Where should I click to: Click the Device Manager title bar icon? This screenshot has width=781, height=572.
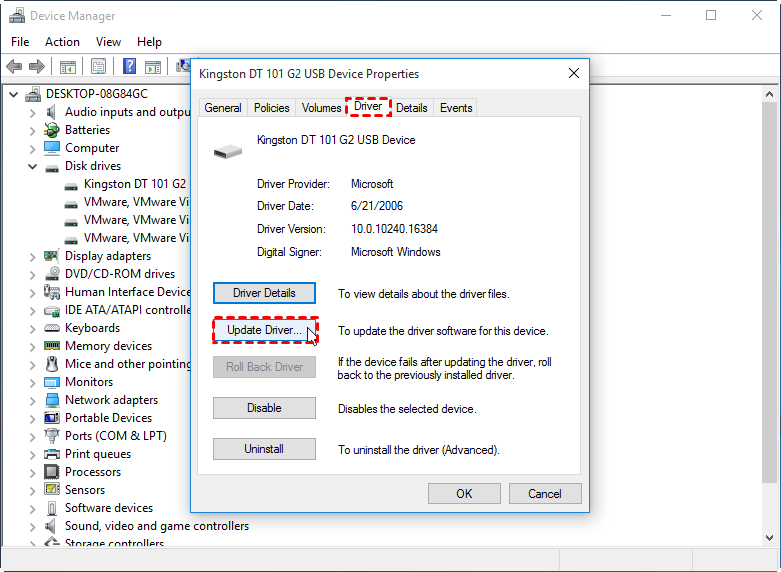pyautogui.click(x=17, y=16)
